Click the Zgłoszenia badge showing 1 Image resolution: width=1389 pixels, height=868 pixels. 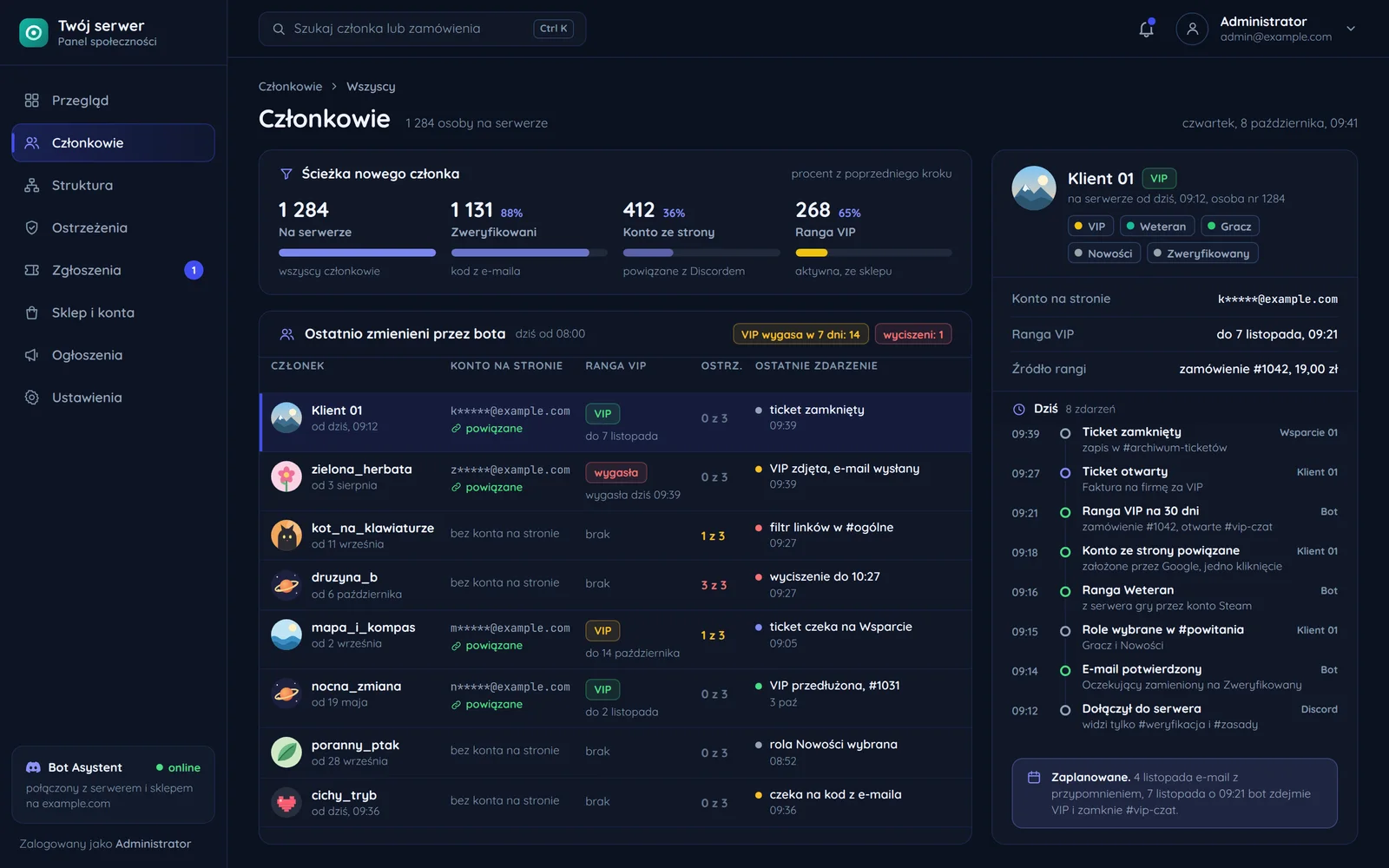coord(194,270)
